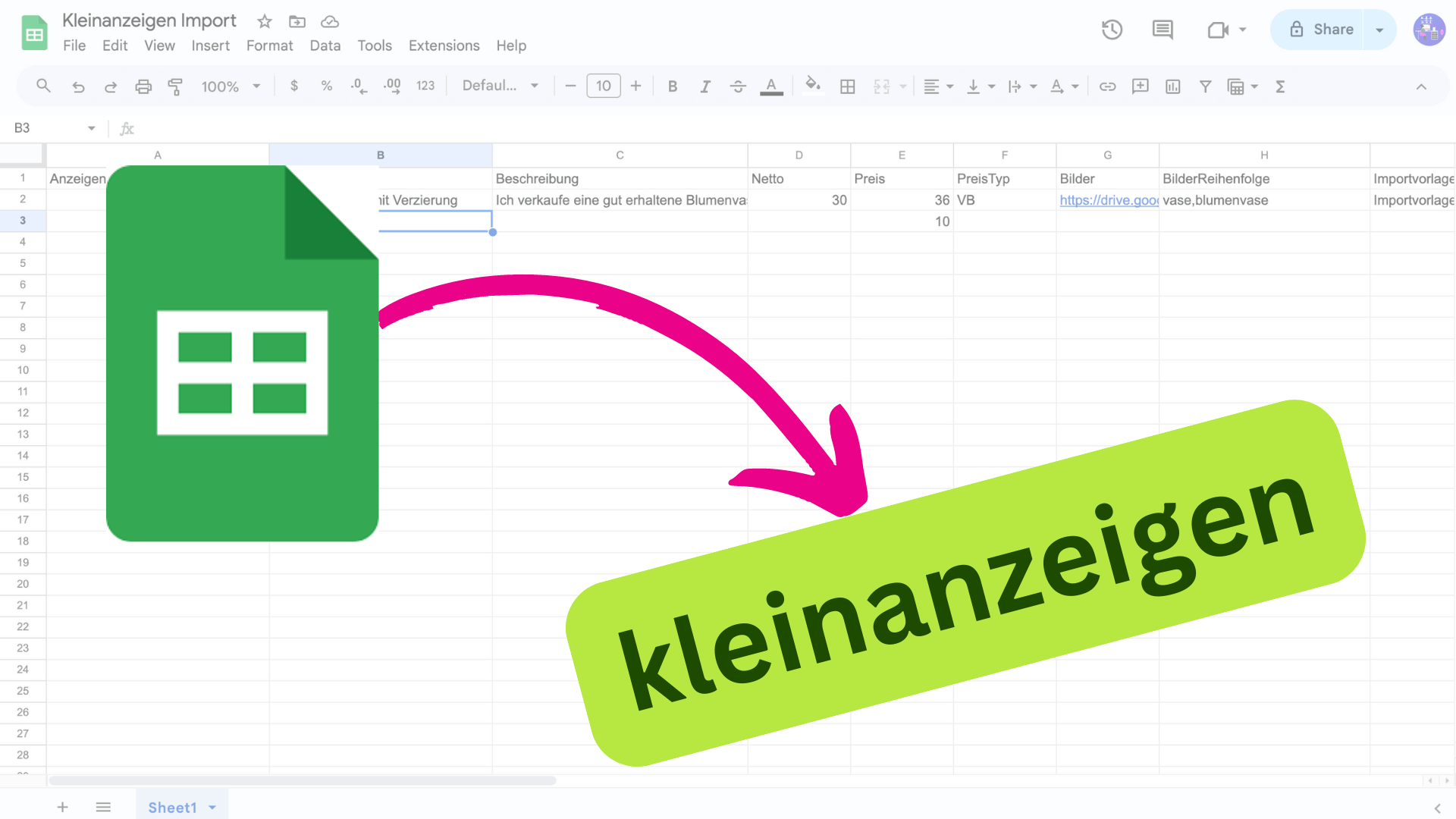Select column C header
The image size is (1456, 819).
tap(620, 155)
